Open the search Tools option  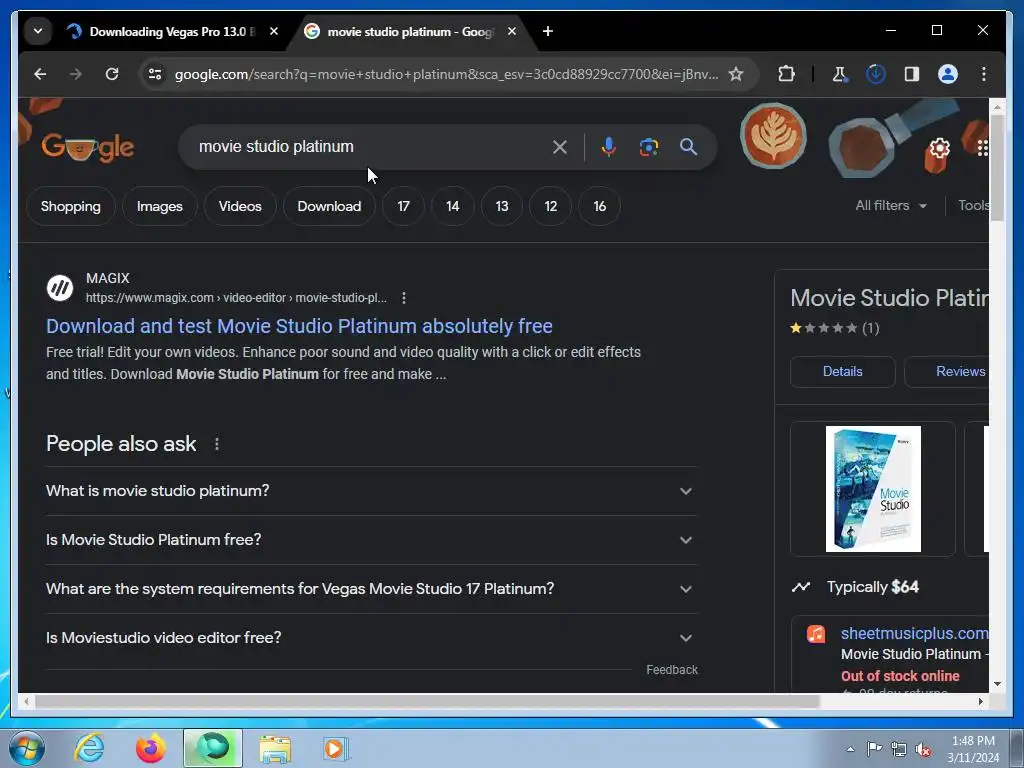tap(973, 206)
